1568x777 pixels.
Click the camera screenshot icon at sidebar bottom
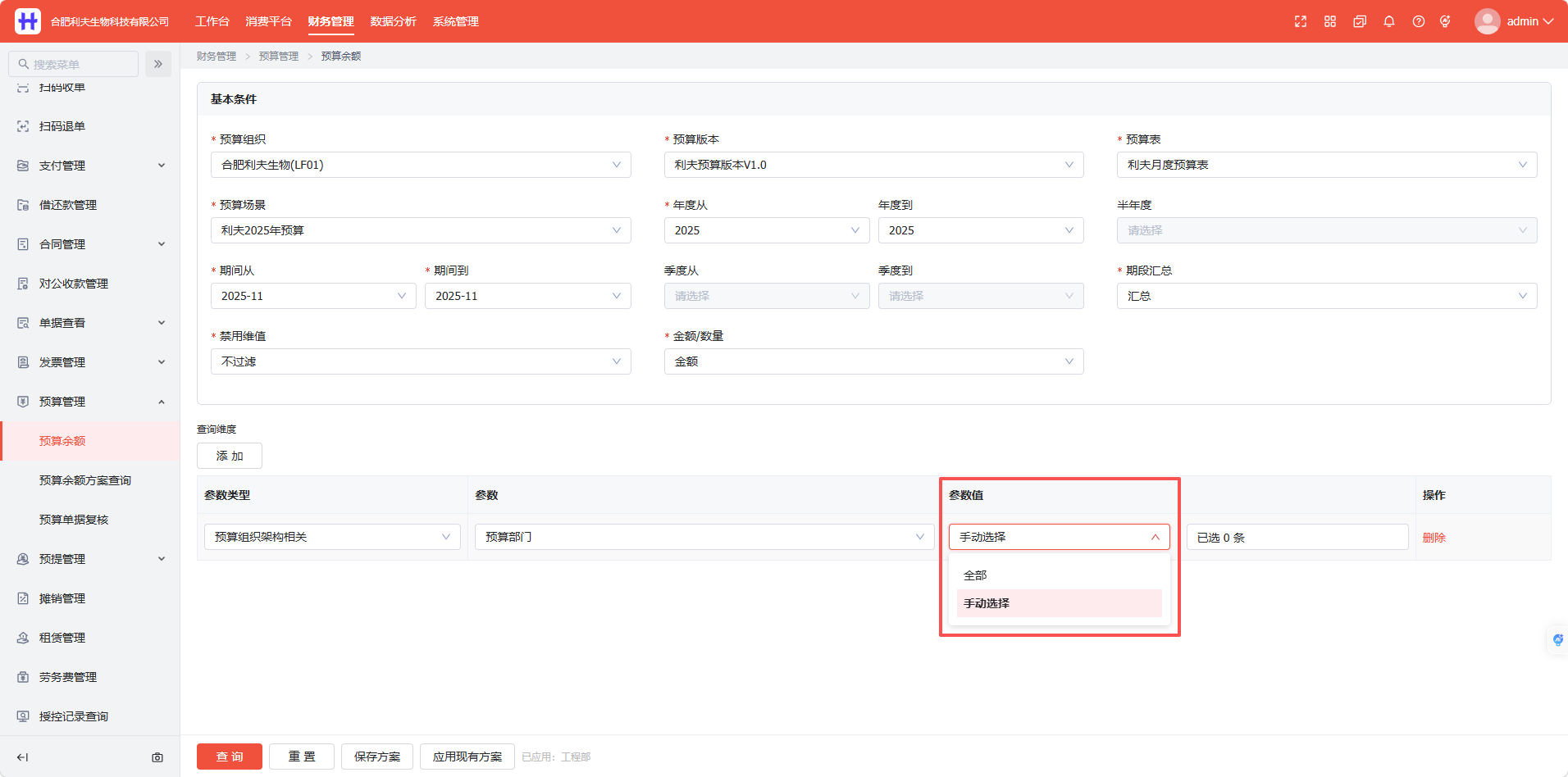157,757
